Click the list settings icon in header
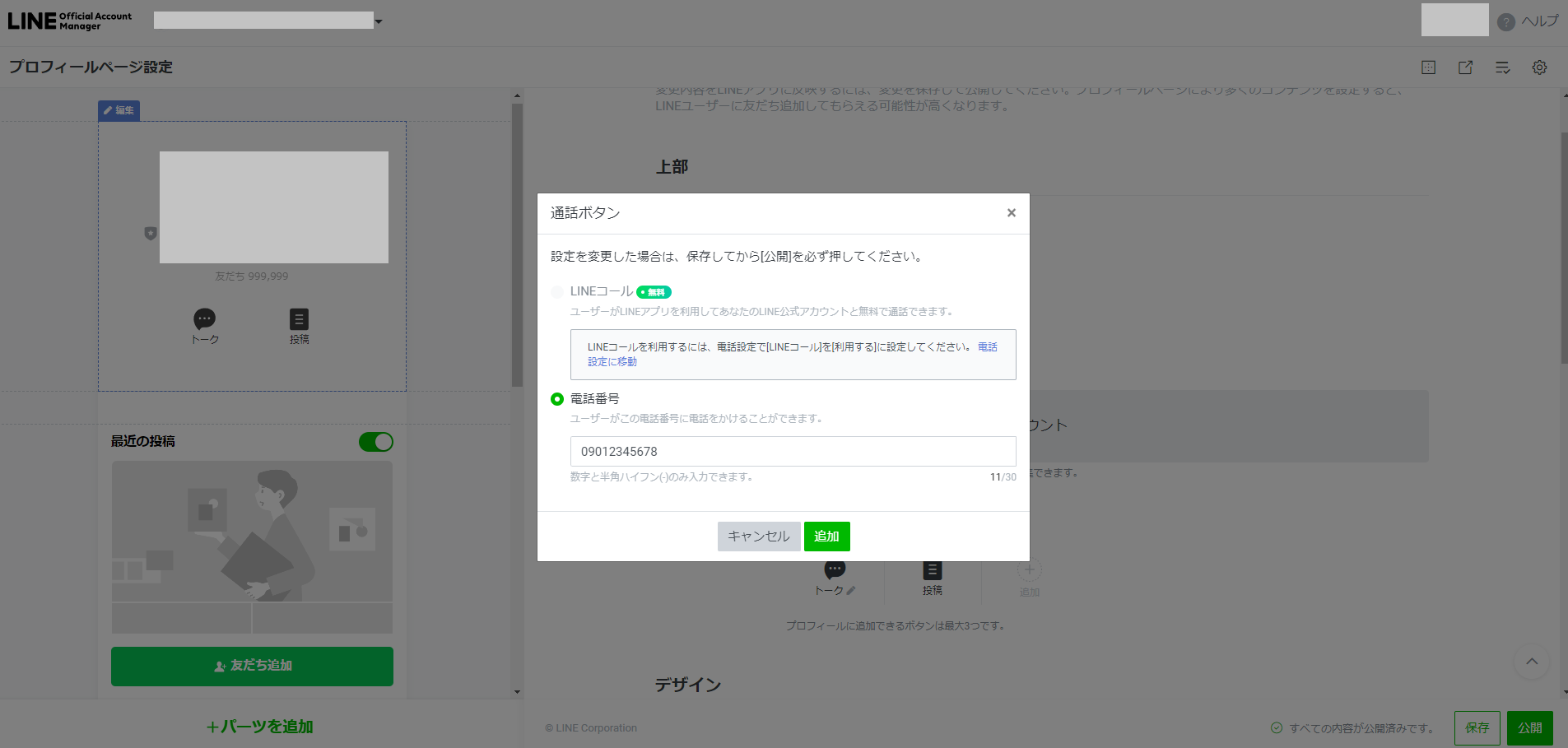 [x=1502, y=67]
